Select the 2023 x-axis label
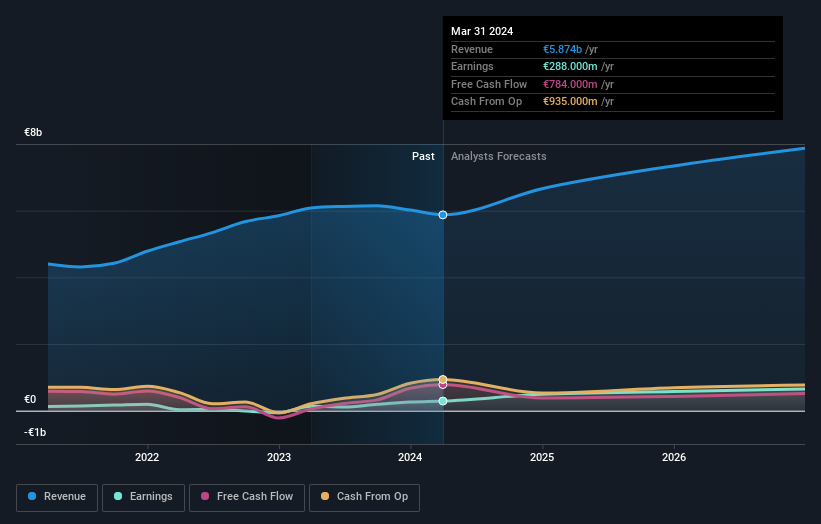Image resolution: width=821 pixels, height=524 pixels. 279,457
